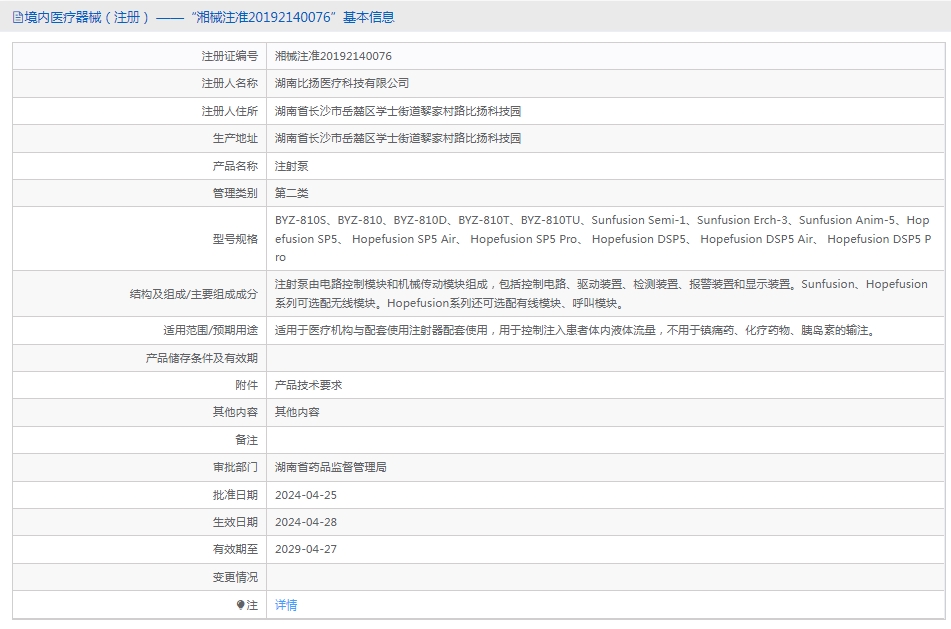
Task: Select the 注射泵由电路控制模块 composition description
Action: (x=601, y=294)
